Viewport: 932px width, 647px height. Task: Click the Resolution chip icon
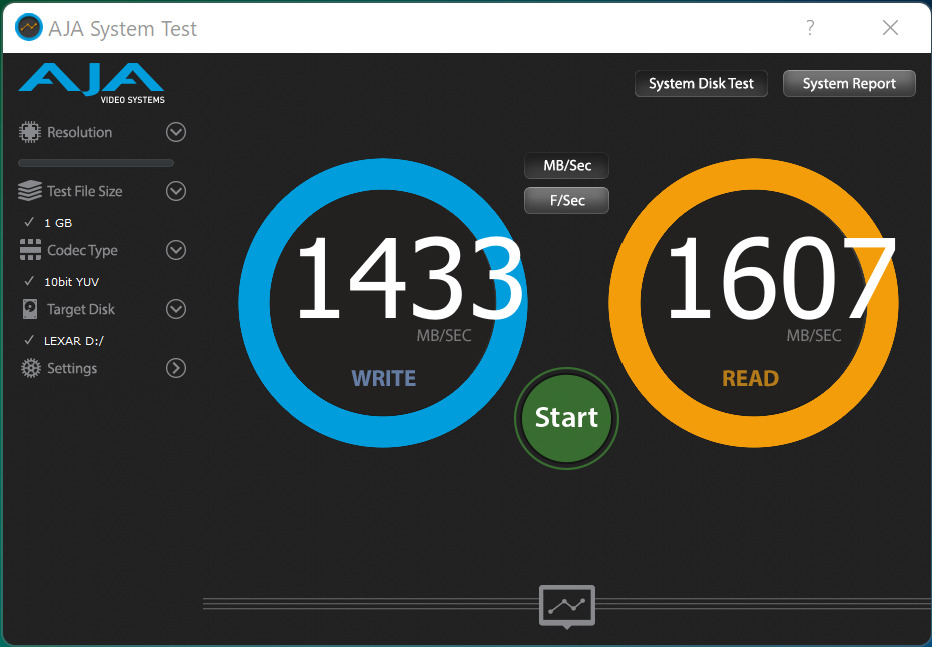click(30, 132)
